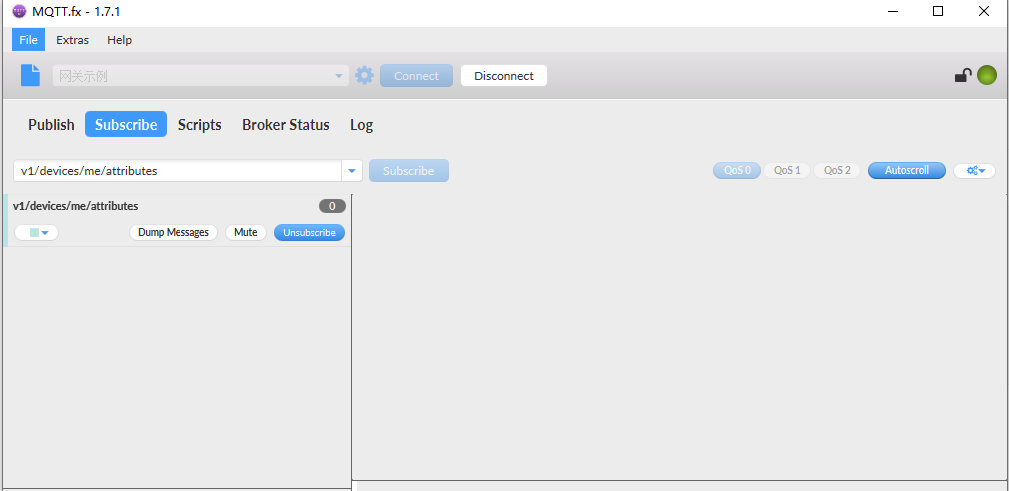Click Dump Messages button
The image size is (1009, 491).
(x=174, y=232)
